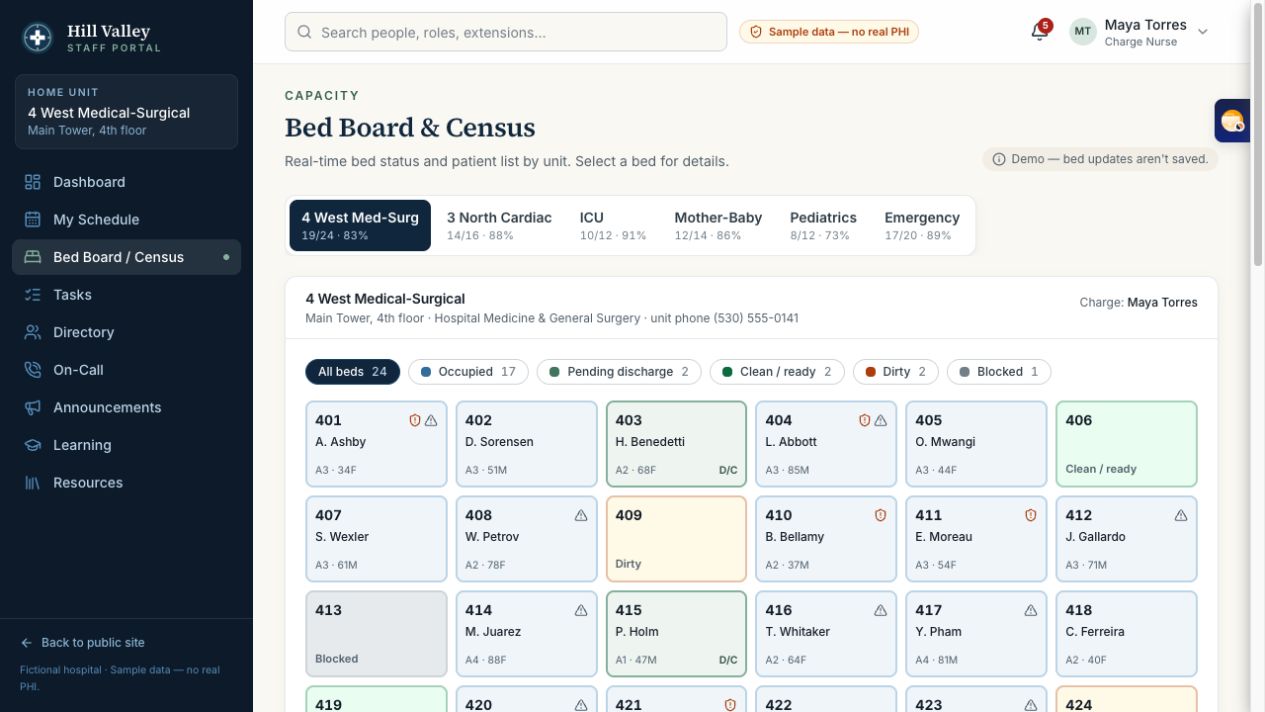Click the warning triangle on bed 412
This screenshot has width=1265, height=712.
click(x=1181, y=515)
